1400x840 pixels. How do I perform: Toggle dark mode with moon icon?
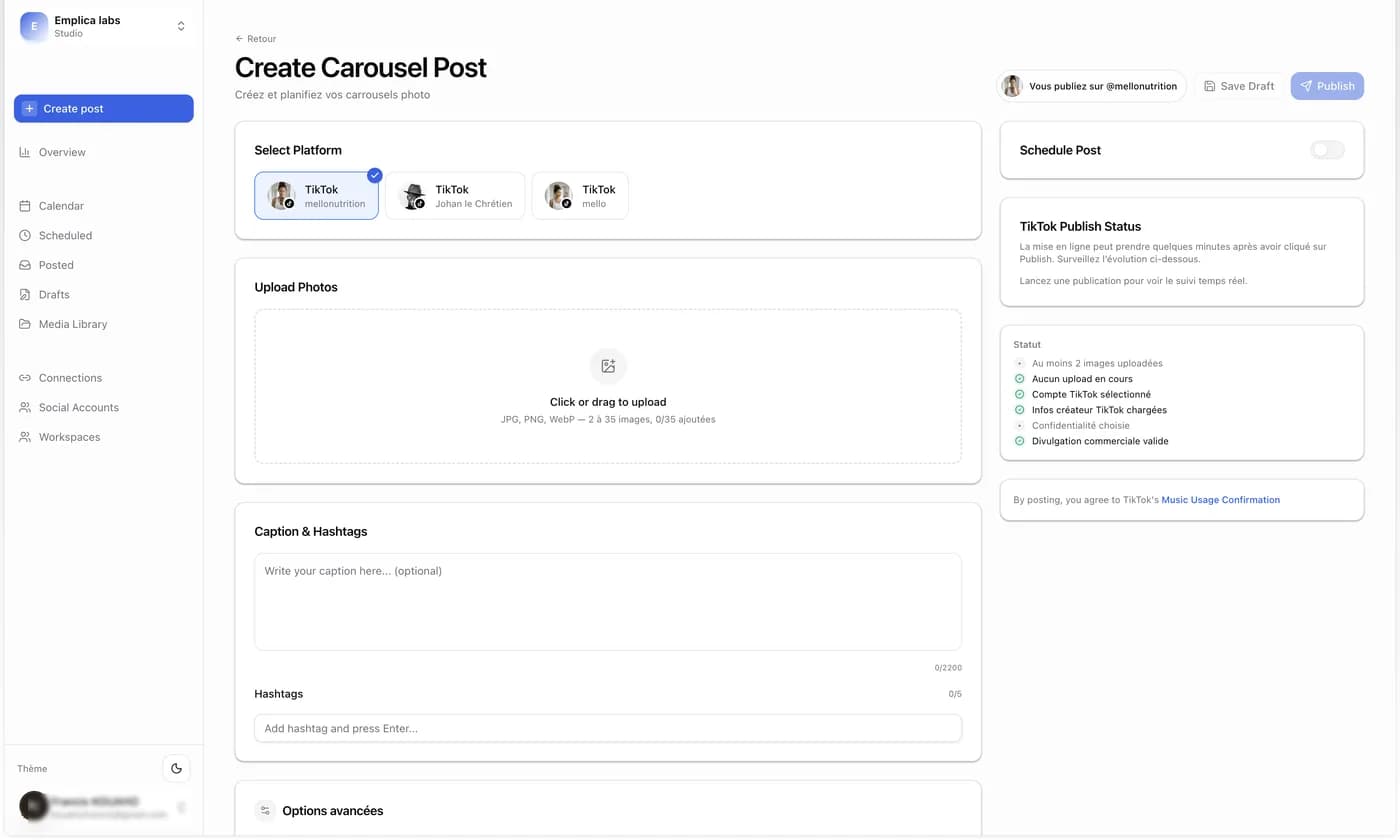coord(176,769)
